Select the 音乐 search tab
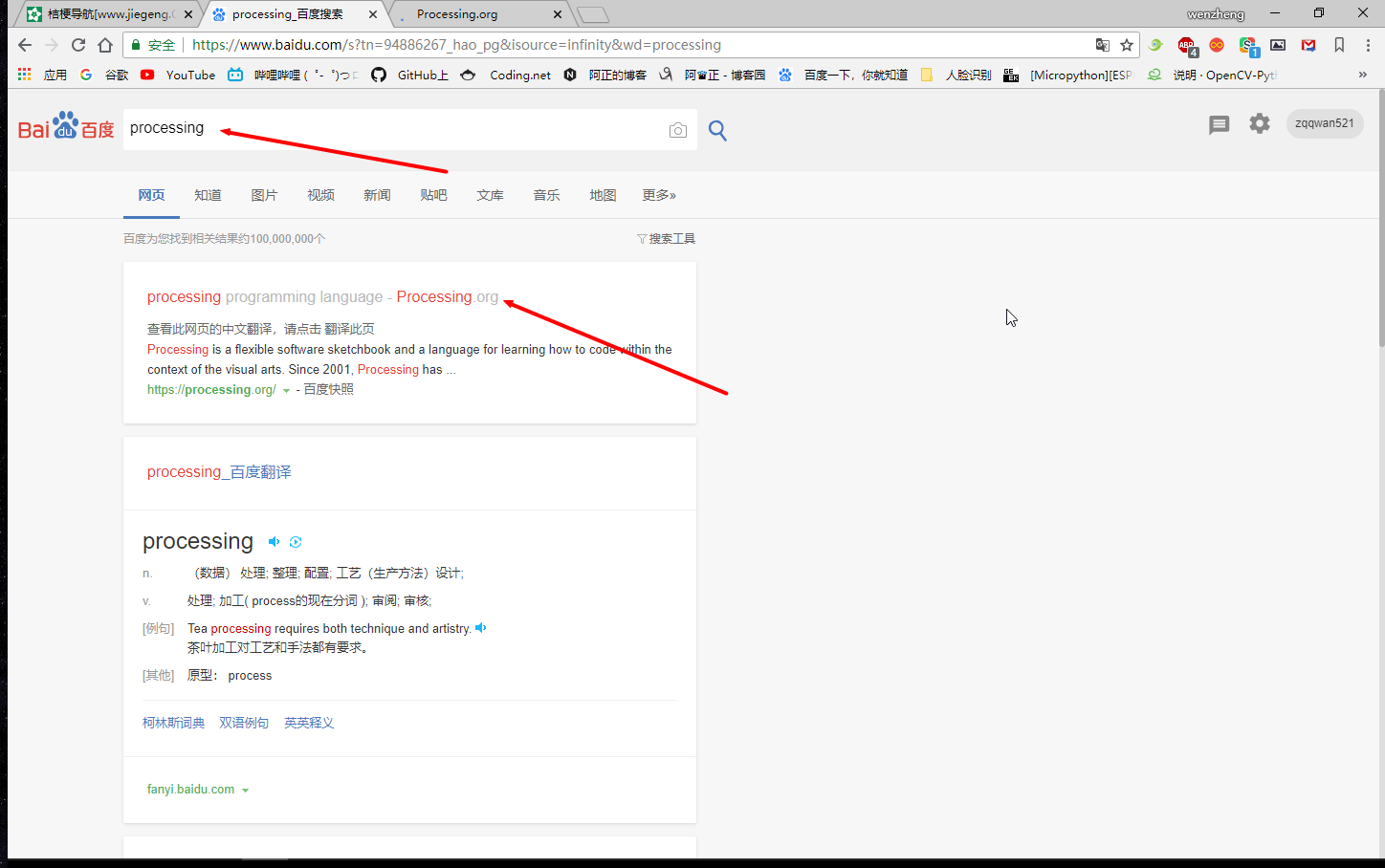This screenshot has height=868, width=1385. 546,195
